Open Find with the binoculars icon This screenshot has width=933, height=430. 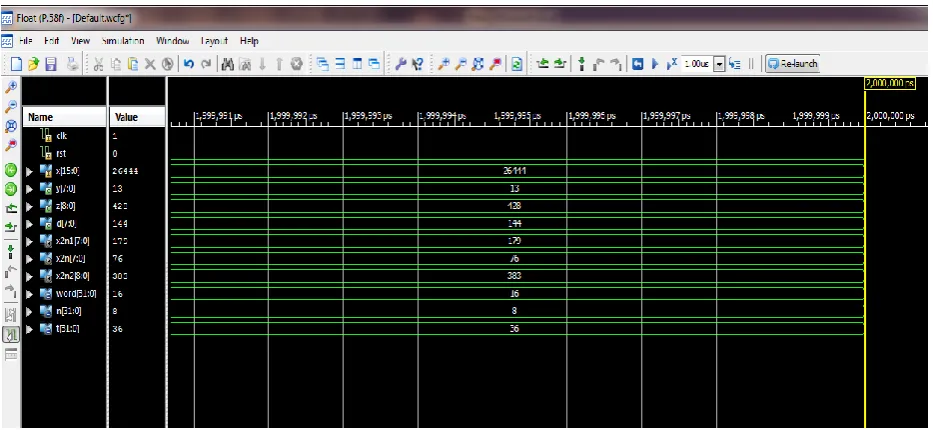point(227,64)
